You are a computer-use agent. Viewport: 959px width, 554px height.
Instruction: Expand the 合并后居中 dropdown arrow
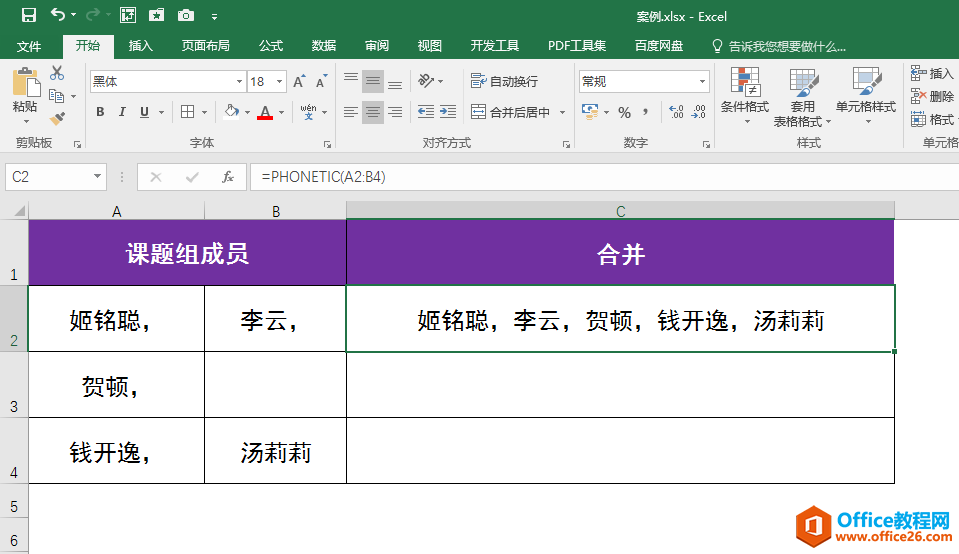click(x=562, y=113)
